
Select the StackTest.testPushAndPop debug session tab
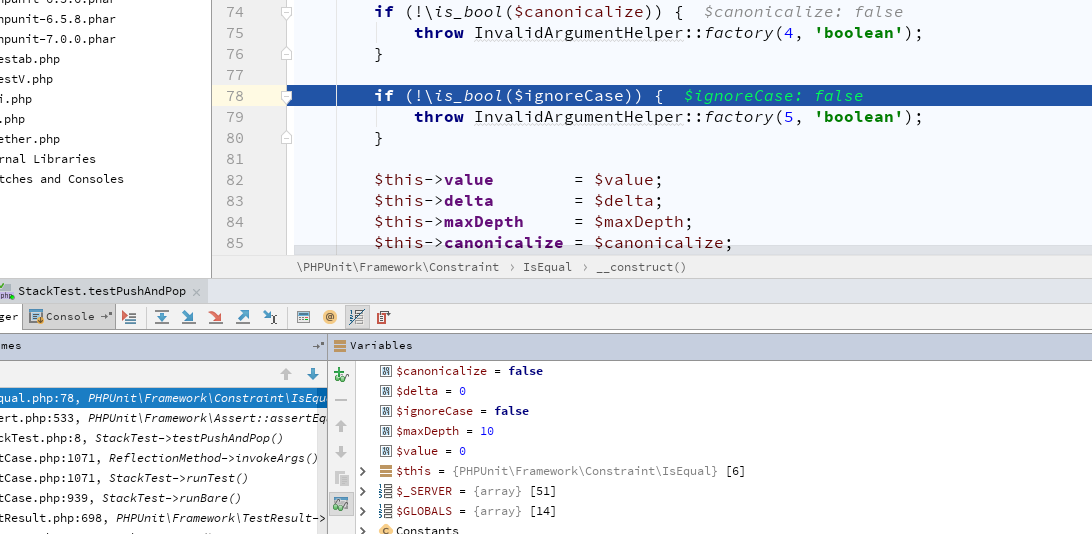click(101, 291)
